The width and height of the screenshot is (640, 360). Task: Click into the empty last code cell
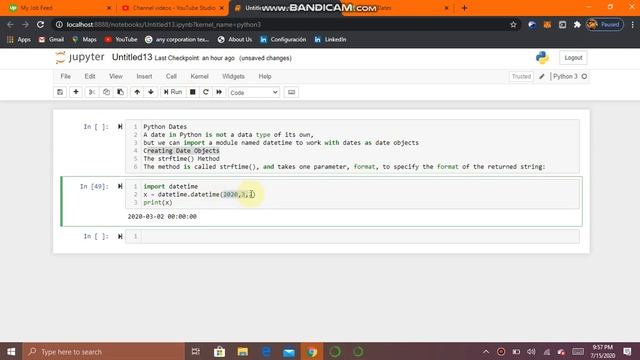click(359, 236)
